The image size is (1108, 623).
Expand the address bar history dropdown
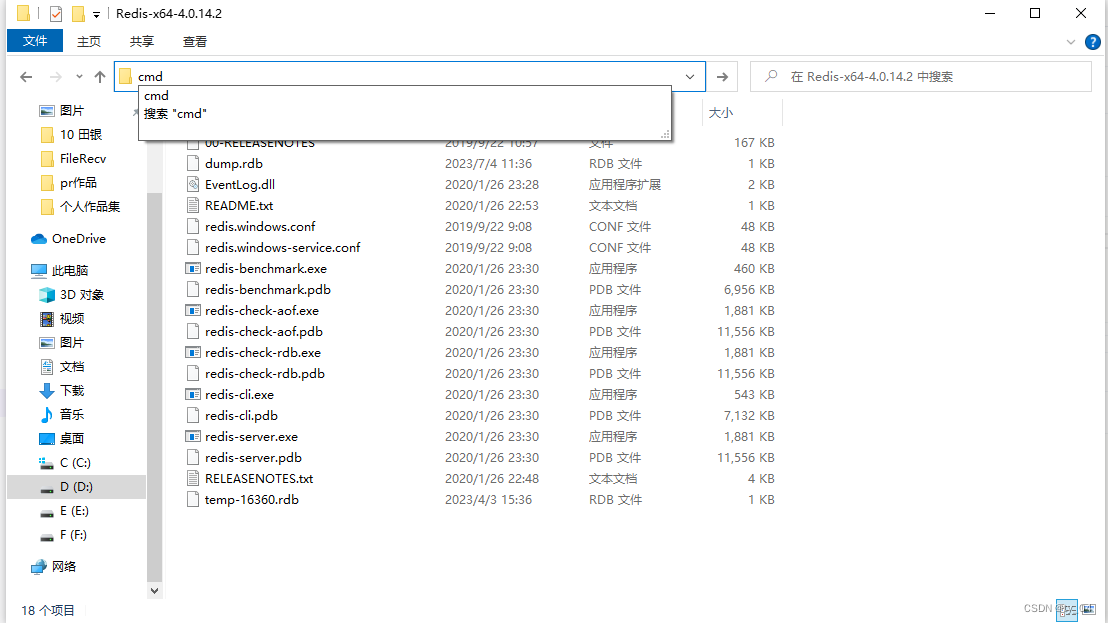[690, 76]
